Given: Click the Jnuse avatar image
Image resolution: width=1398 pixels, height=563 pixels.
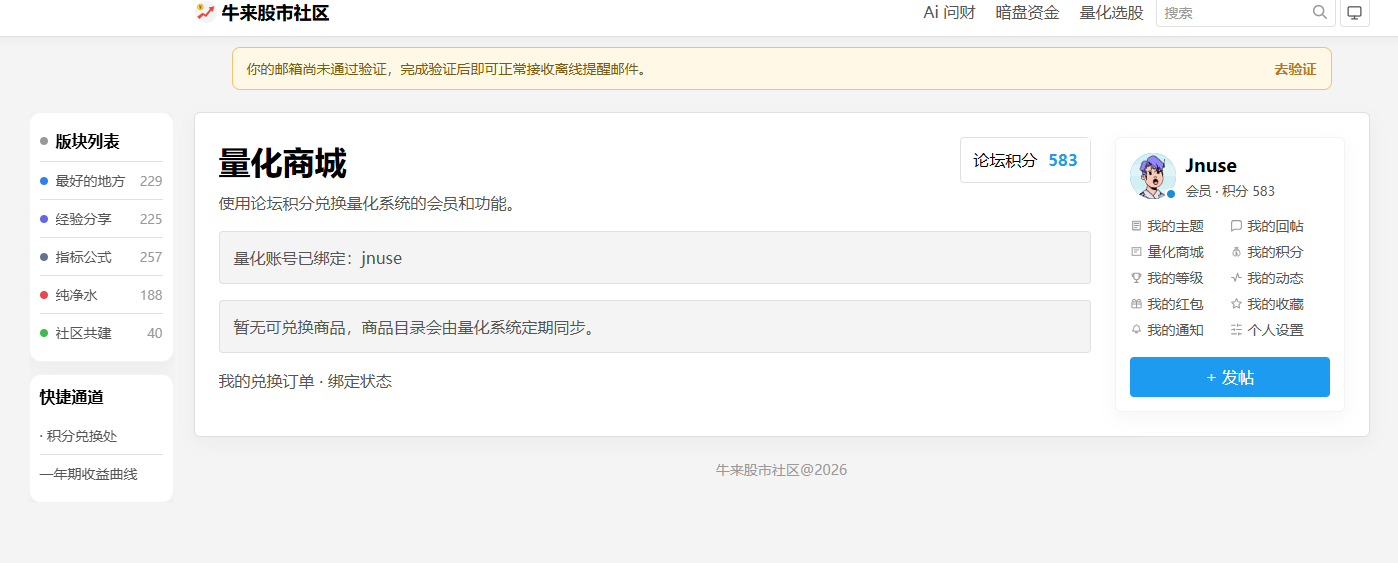Looking at the screenshot, I should tap(1153, 176).
